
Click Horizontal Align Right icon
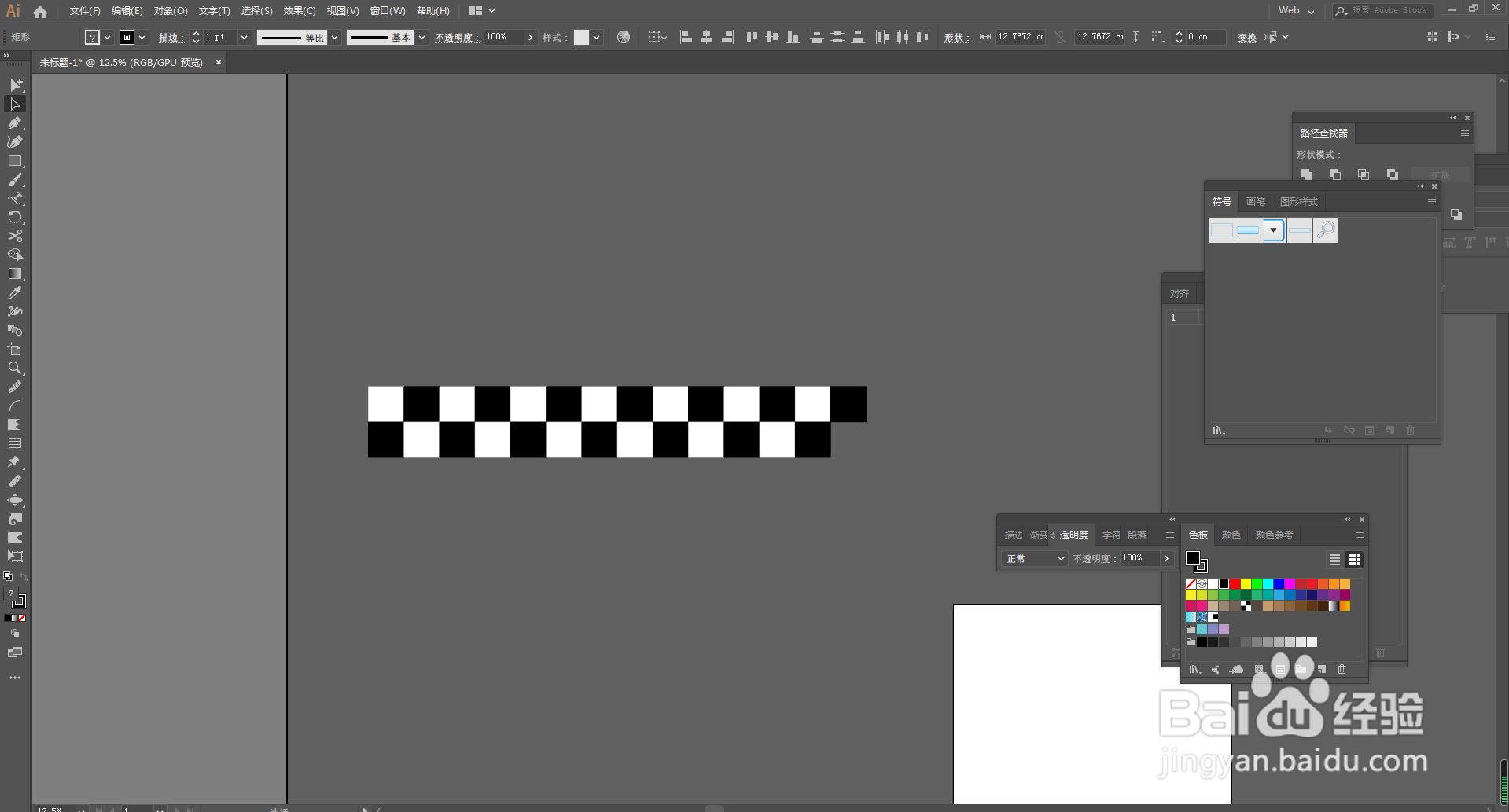coord(727,37)
